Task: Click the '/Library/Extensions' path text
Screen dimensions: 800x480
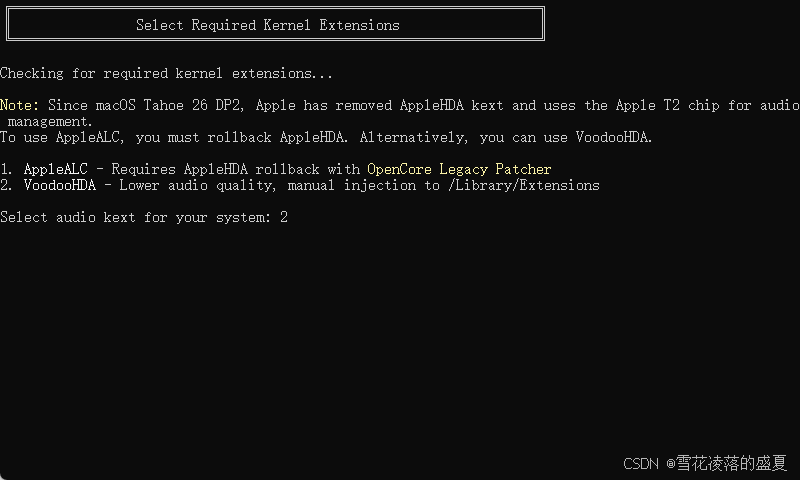Action: pos(523,185)
